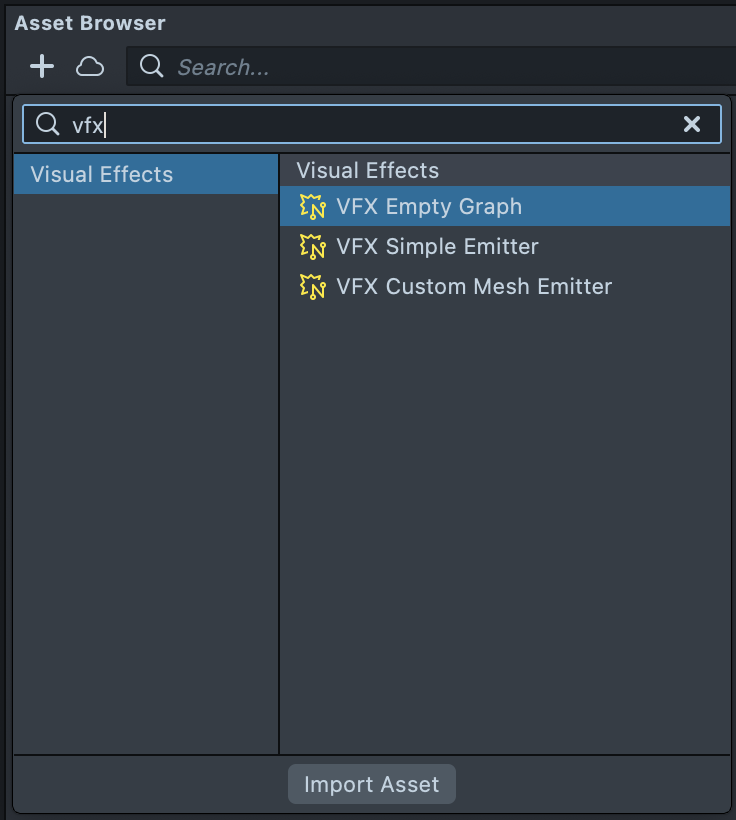Click inside the vfx search field

tap(380, 124)
